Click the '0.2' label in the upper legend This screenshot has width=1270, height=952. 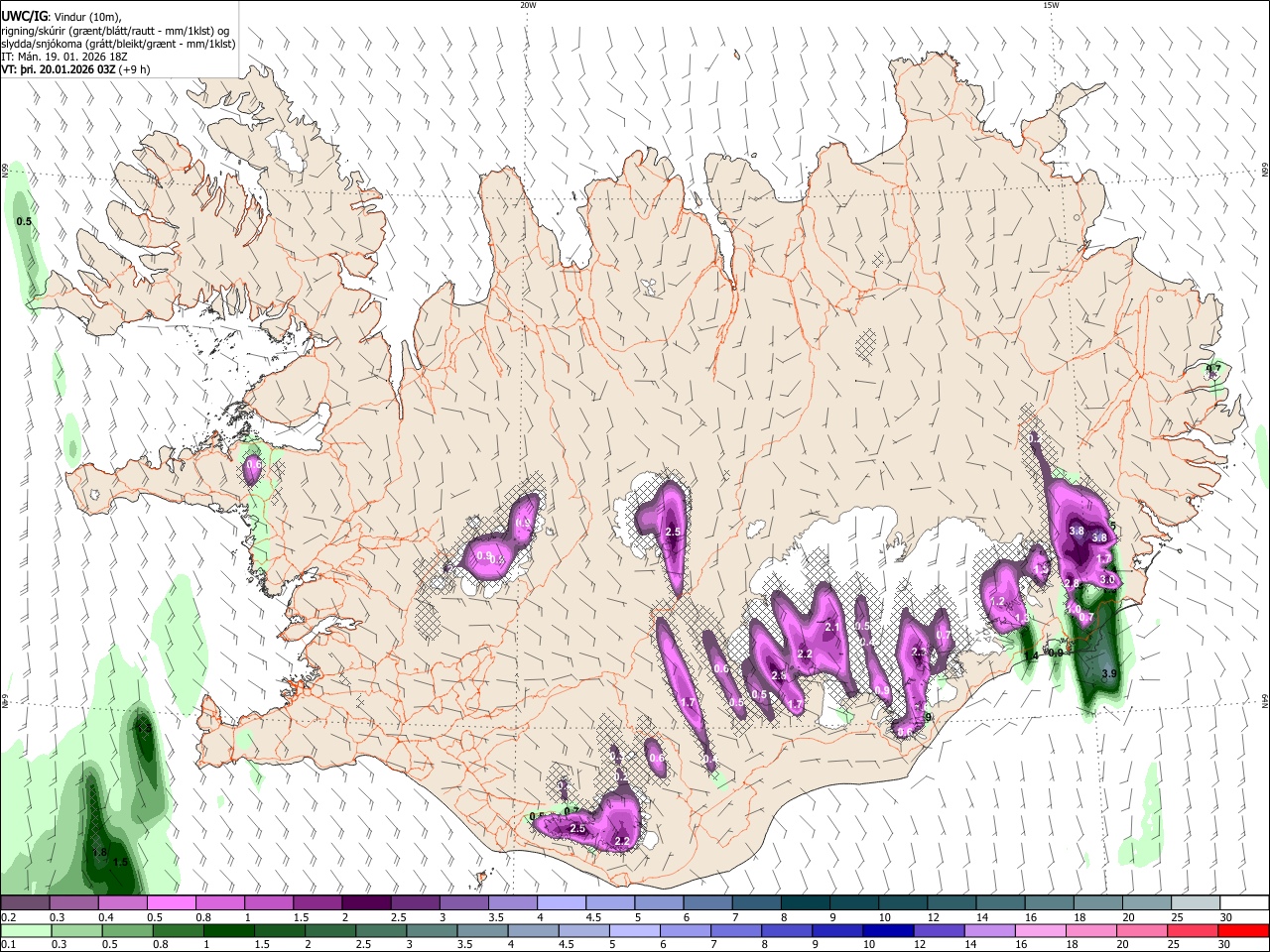7,917
